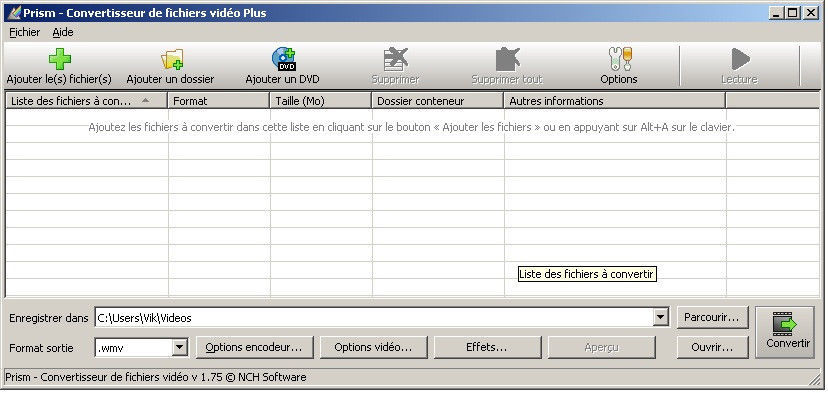This screenshot has width=828, height=393.
Task: Click the Parcourir... button
Action: [x=712, y=317]
